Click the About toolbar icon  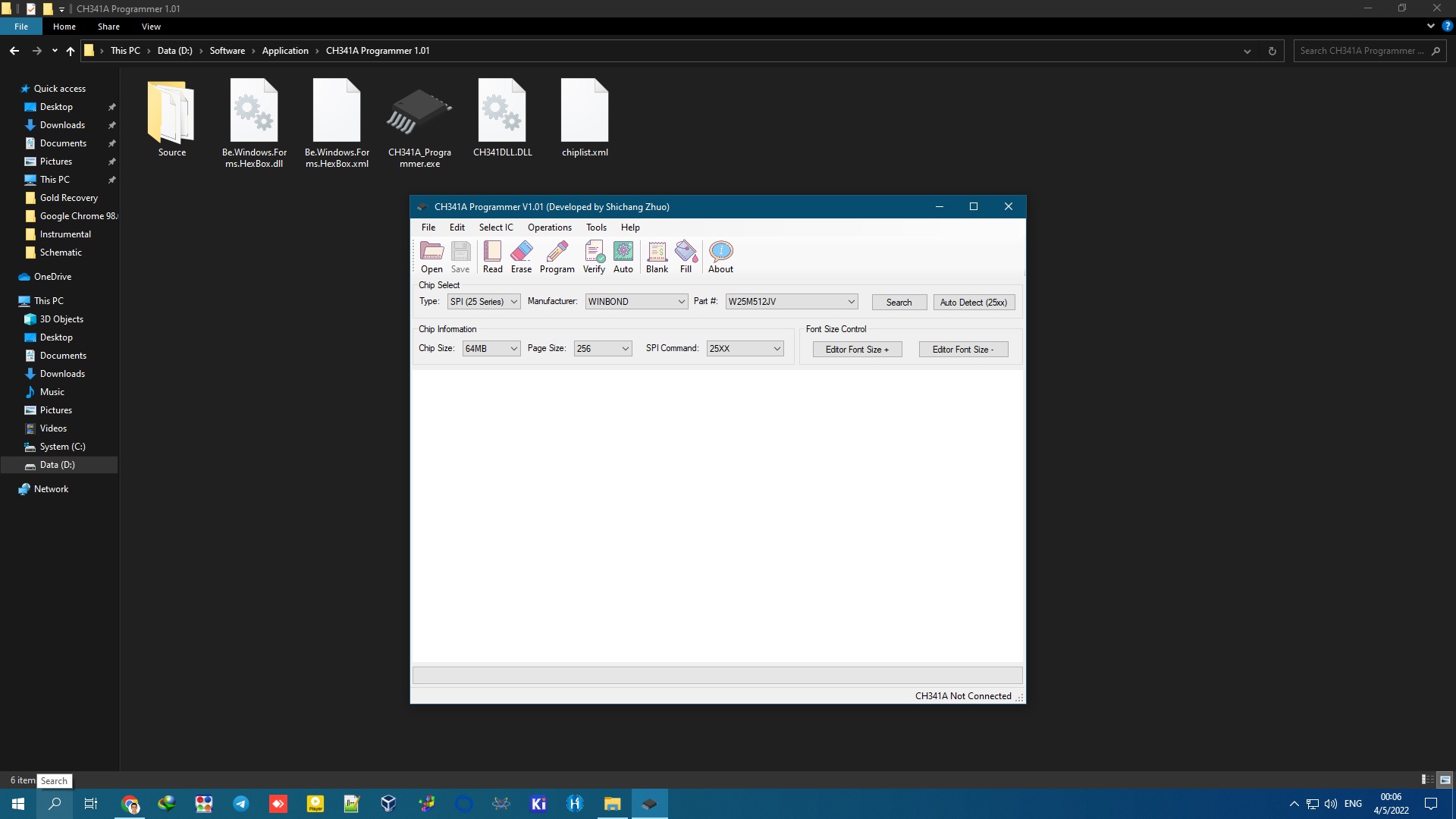[x=720, y=257]
